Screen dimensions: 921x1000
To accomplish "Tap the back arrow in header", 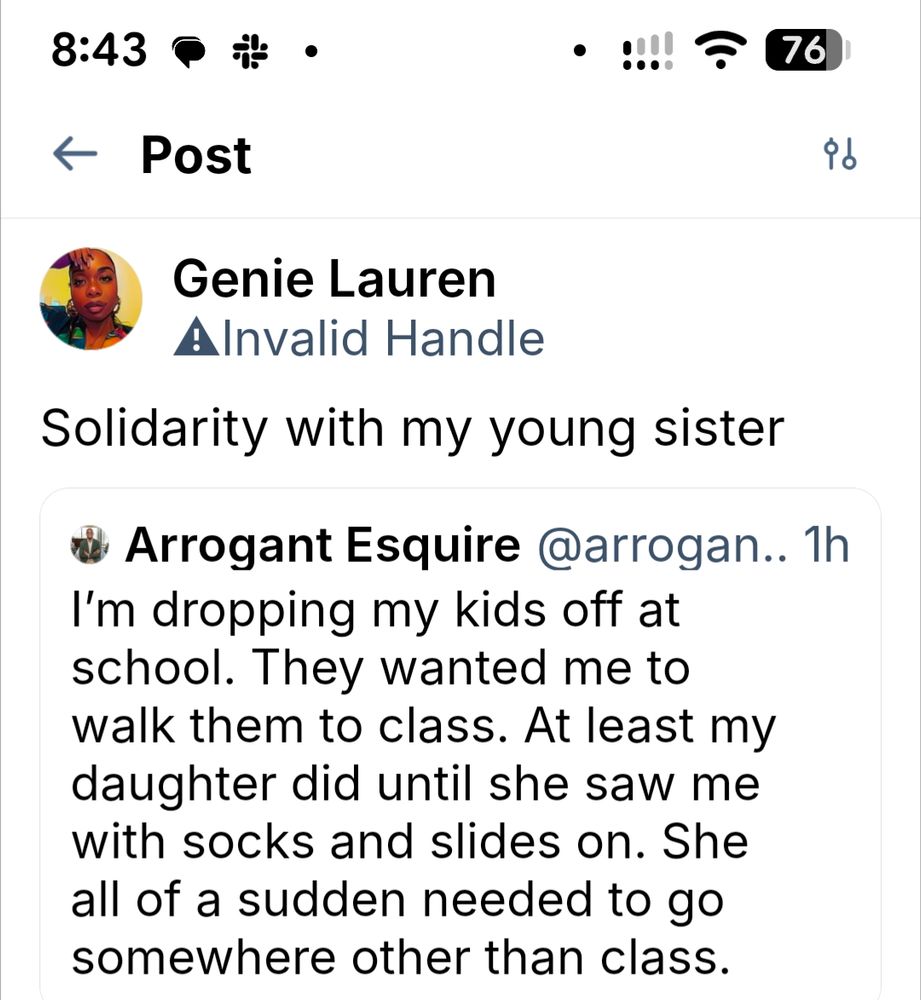I will 75,154.
